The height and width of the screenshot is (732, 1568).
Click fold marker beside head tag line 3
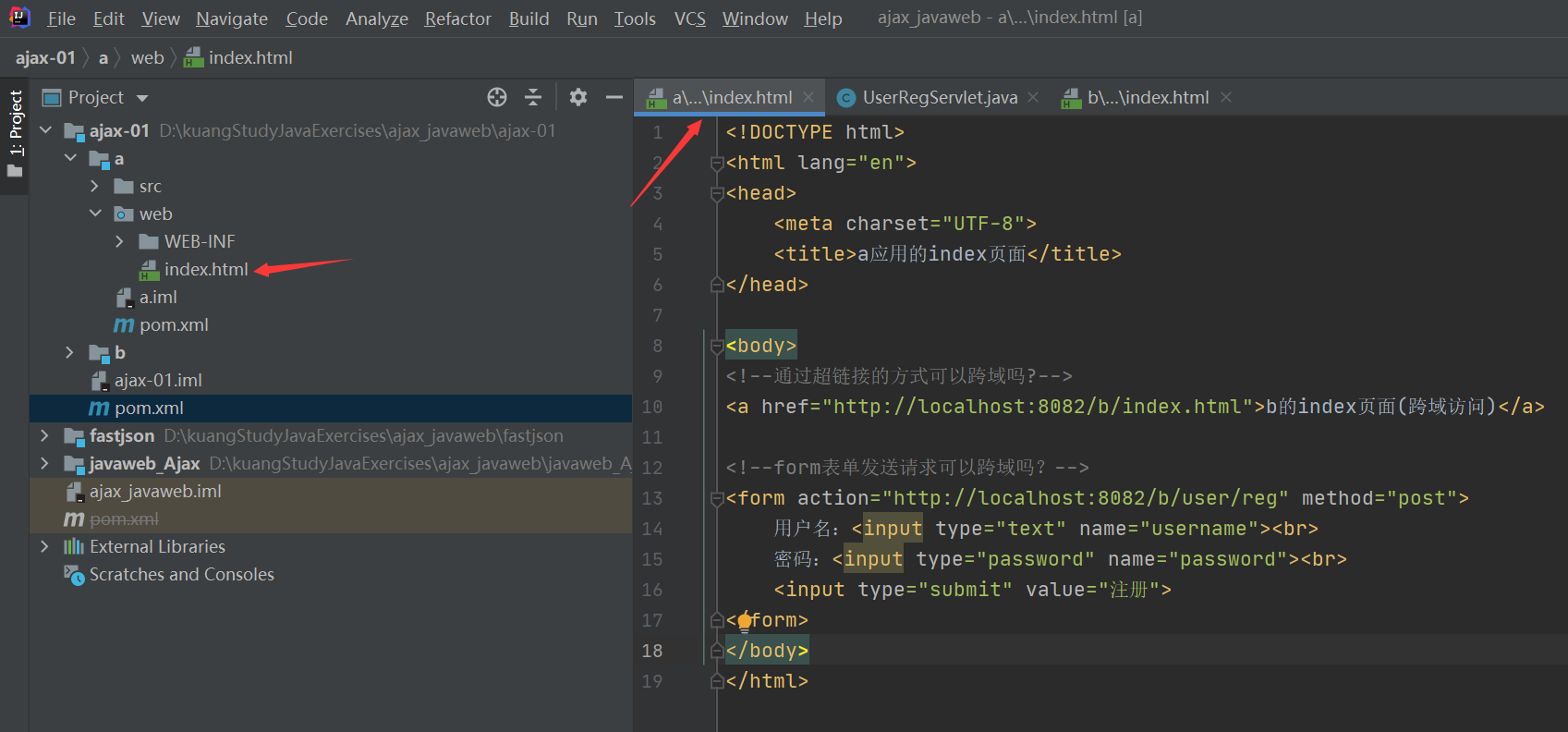click(x=716, y=193)
